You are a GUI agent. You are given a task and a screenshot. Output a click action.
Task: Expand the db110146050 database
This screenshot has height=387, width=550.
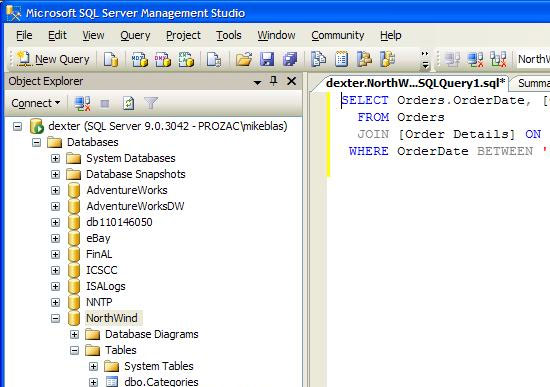point(55,222)
